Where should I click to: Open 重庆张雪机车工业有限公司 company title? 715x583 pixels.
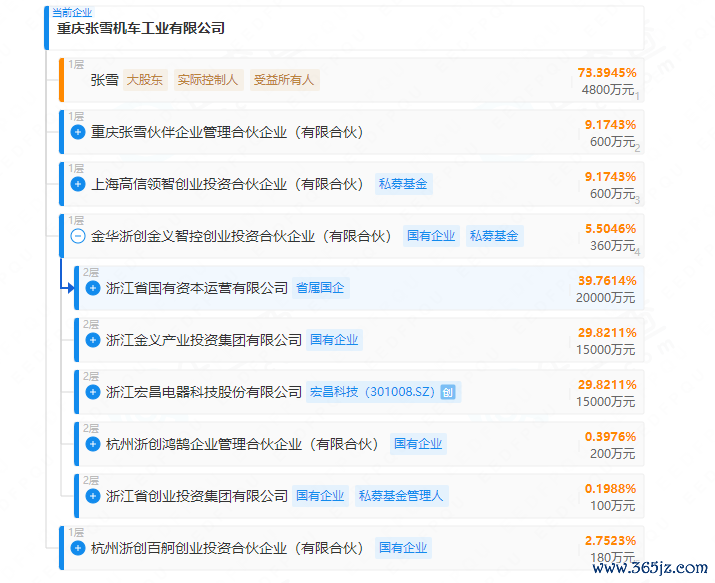tap(141, 29)
